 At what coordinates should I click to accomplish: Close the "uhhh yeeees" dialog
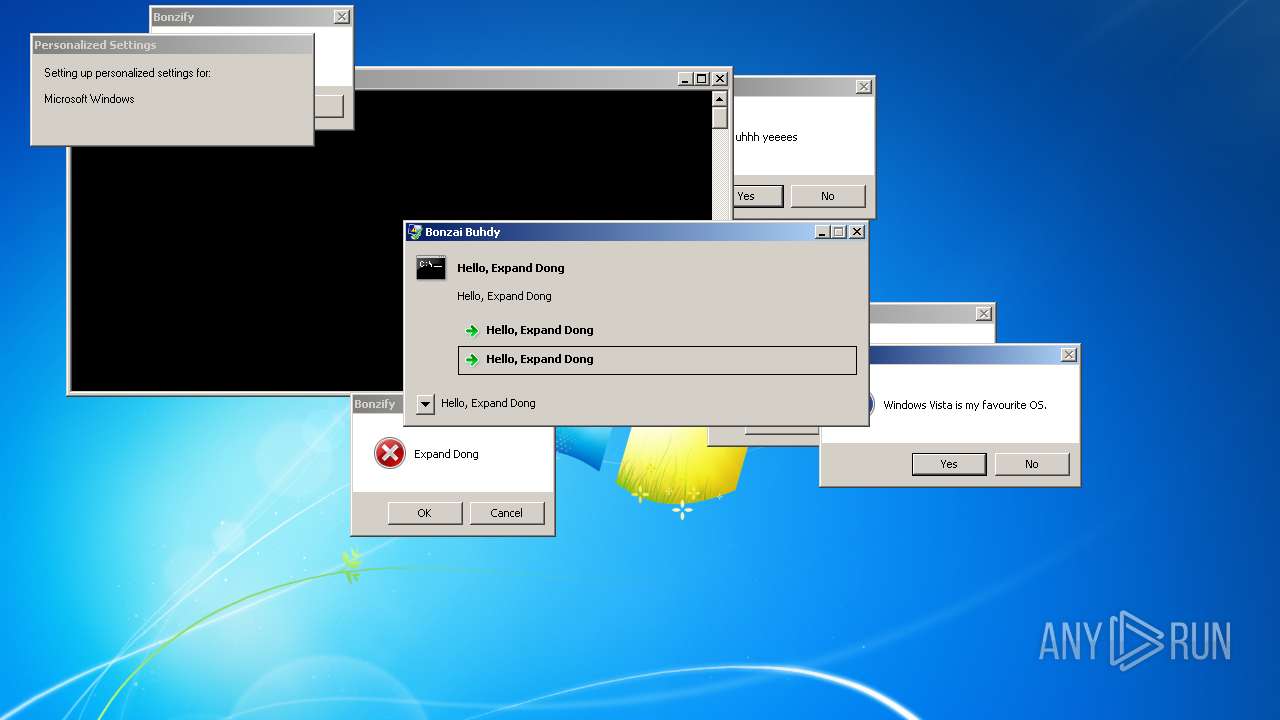(864, 87)
